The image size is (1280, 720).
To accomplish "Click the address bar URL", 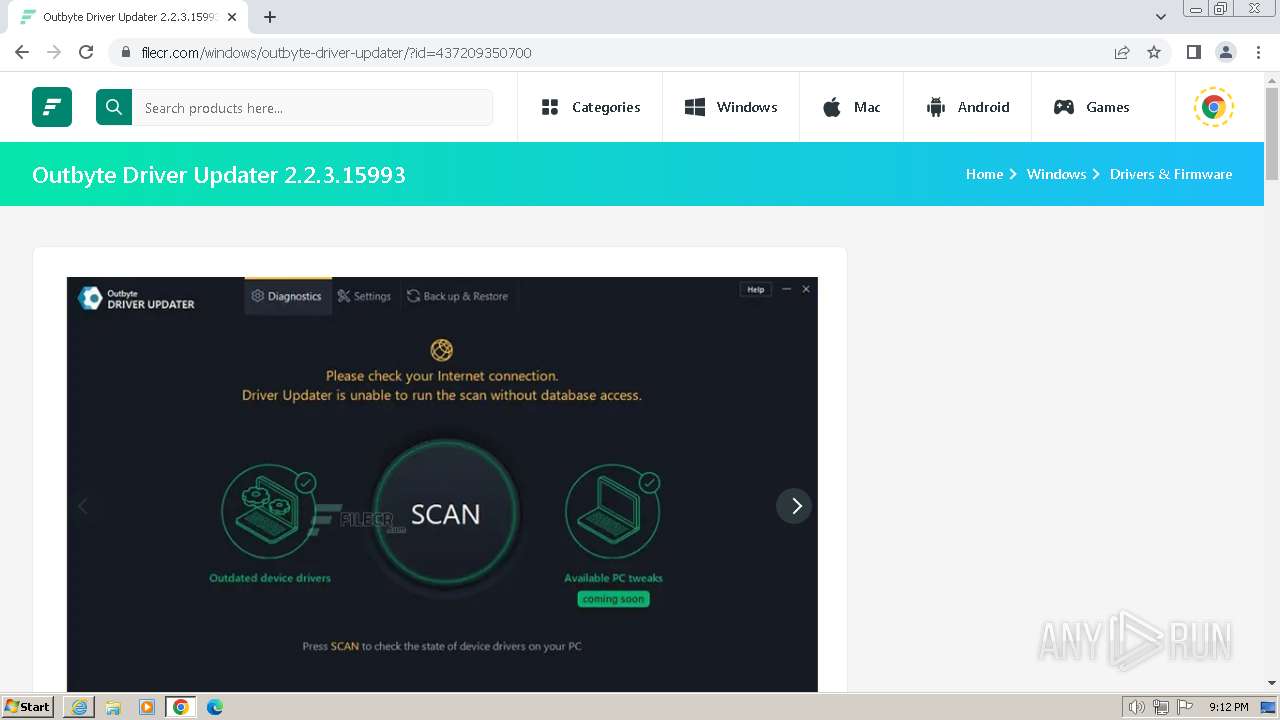I will (336, 53).
